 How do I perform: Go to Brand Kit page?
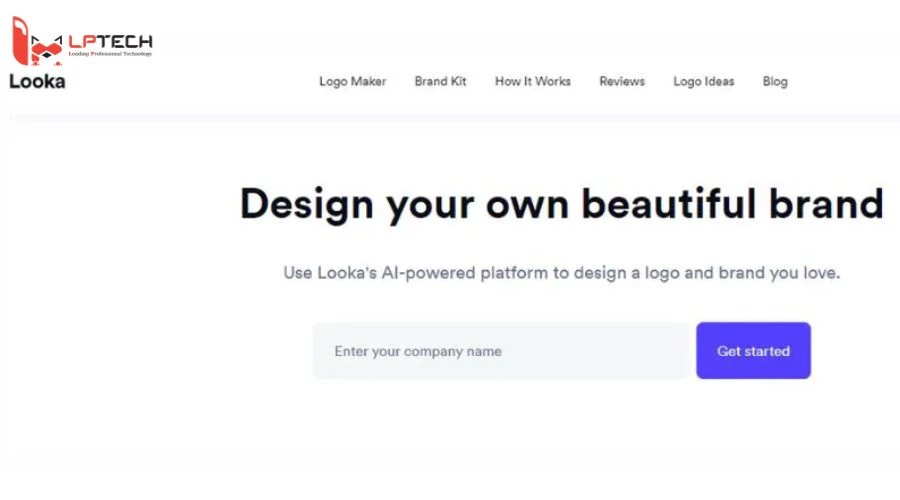tap(440, 82)
